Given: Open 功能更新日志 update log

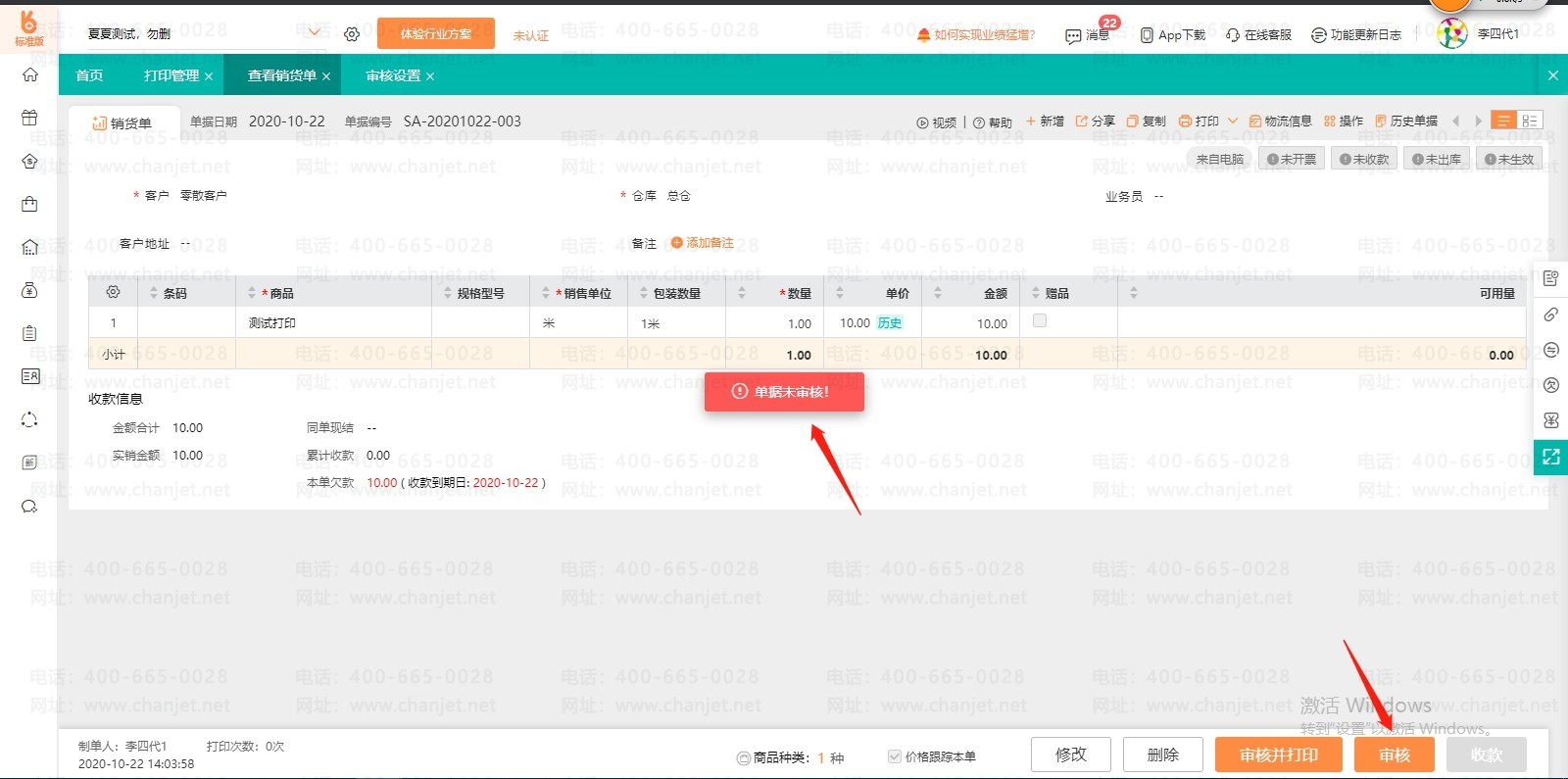Looking at the screenshot, I should tap(1356, 35).
